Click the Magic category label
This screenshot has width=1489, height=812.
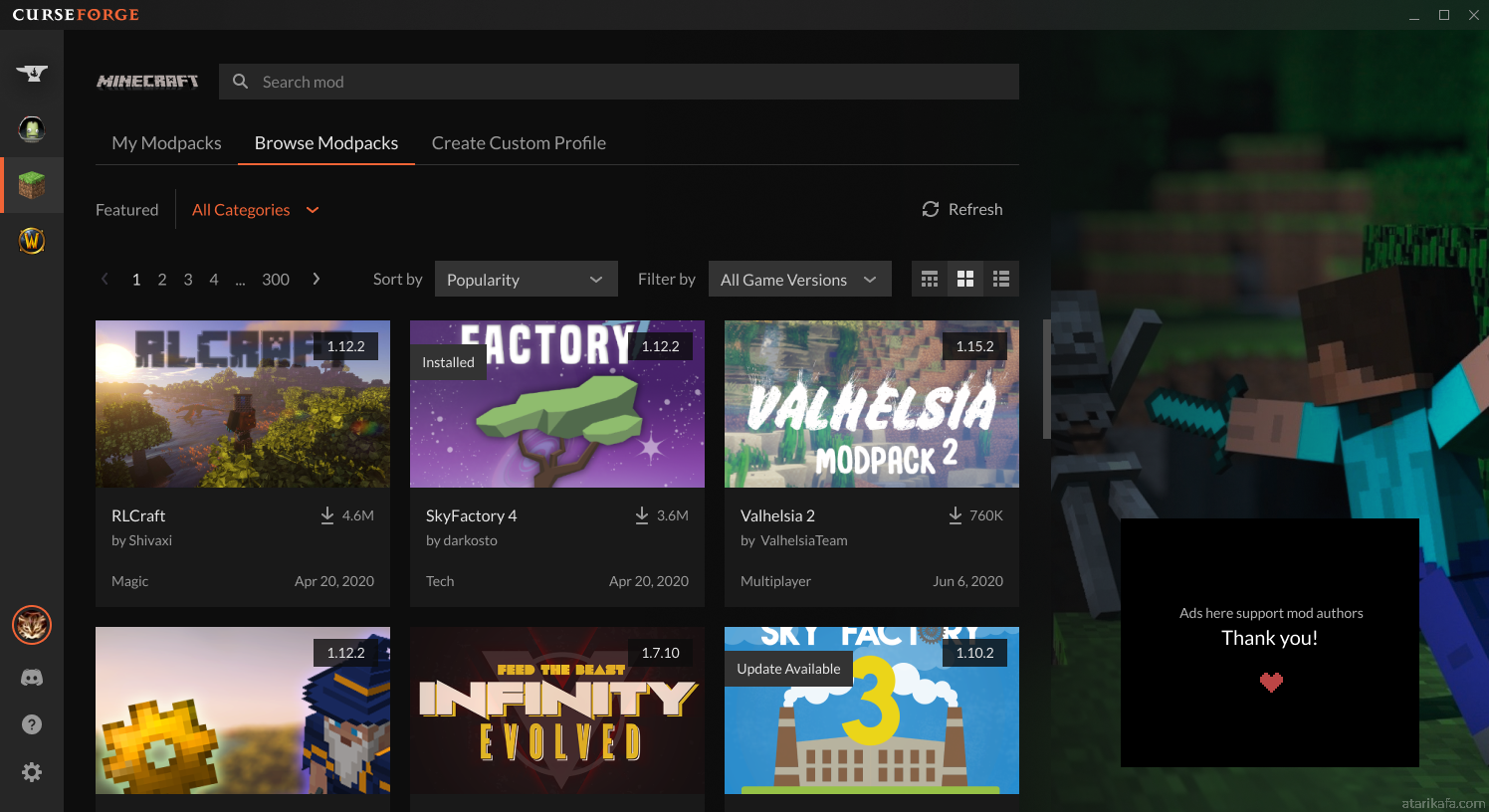tap(129, 581)
